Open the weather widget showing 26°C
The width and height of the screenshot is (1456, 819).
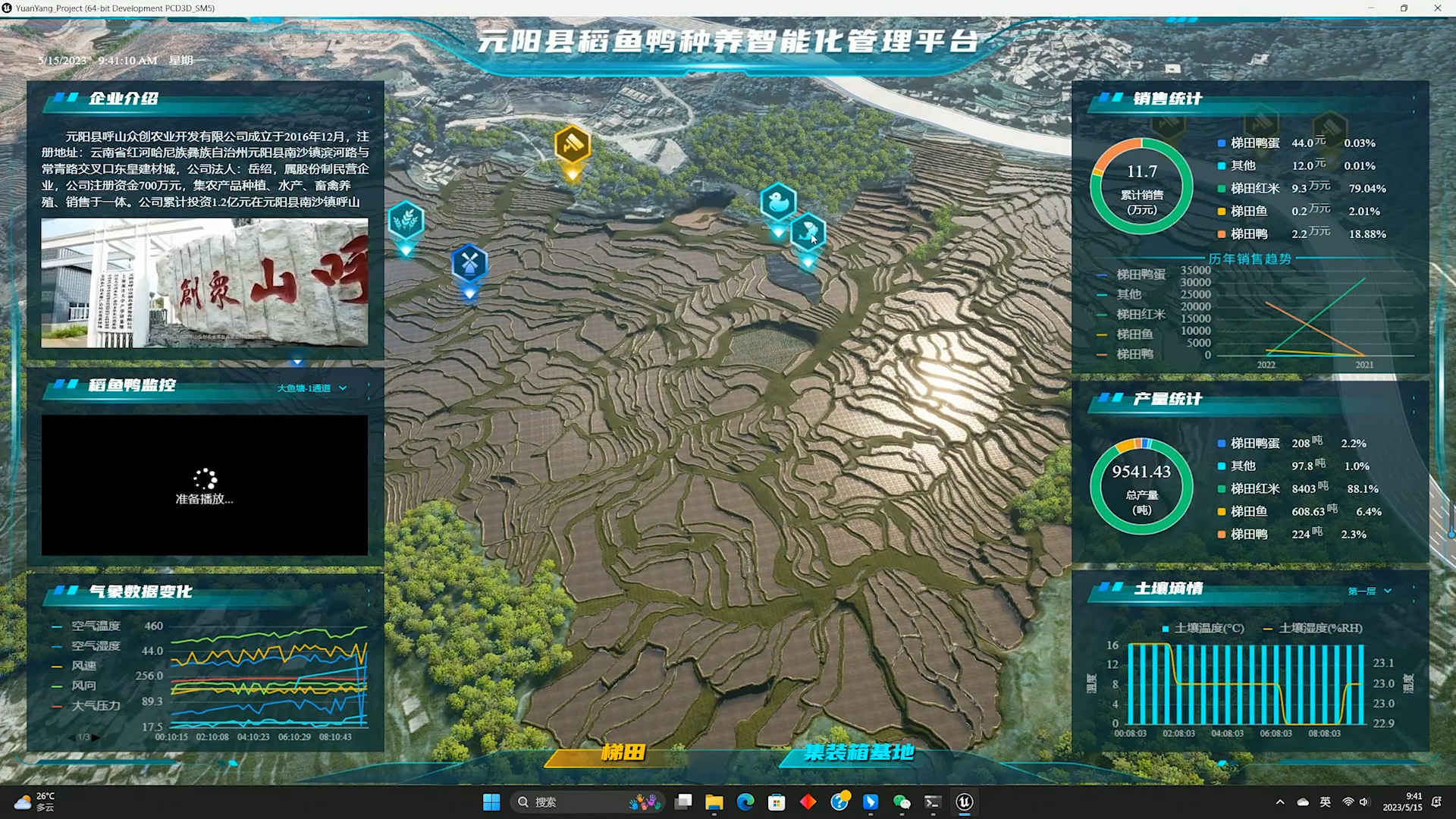click(35, 802)
